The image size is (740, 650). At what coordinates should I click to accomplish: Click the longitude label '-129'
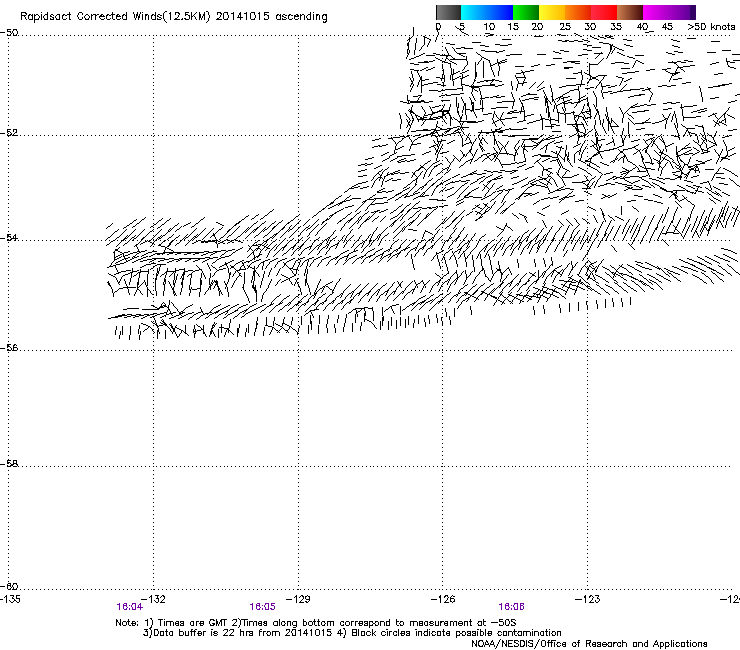[298, 599]
